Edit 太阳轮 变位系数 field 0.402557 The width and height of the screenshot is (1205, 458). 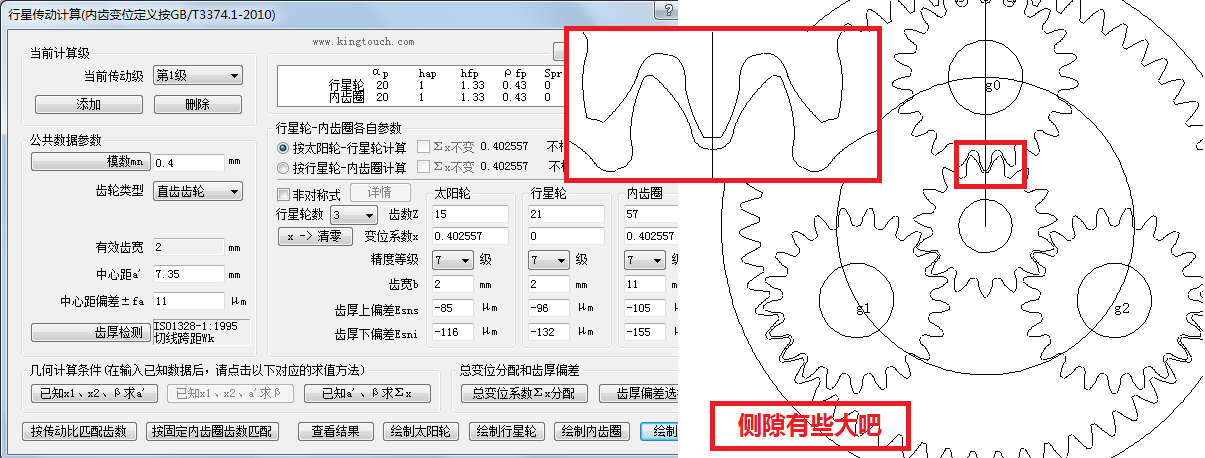tap(469, 236)
